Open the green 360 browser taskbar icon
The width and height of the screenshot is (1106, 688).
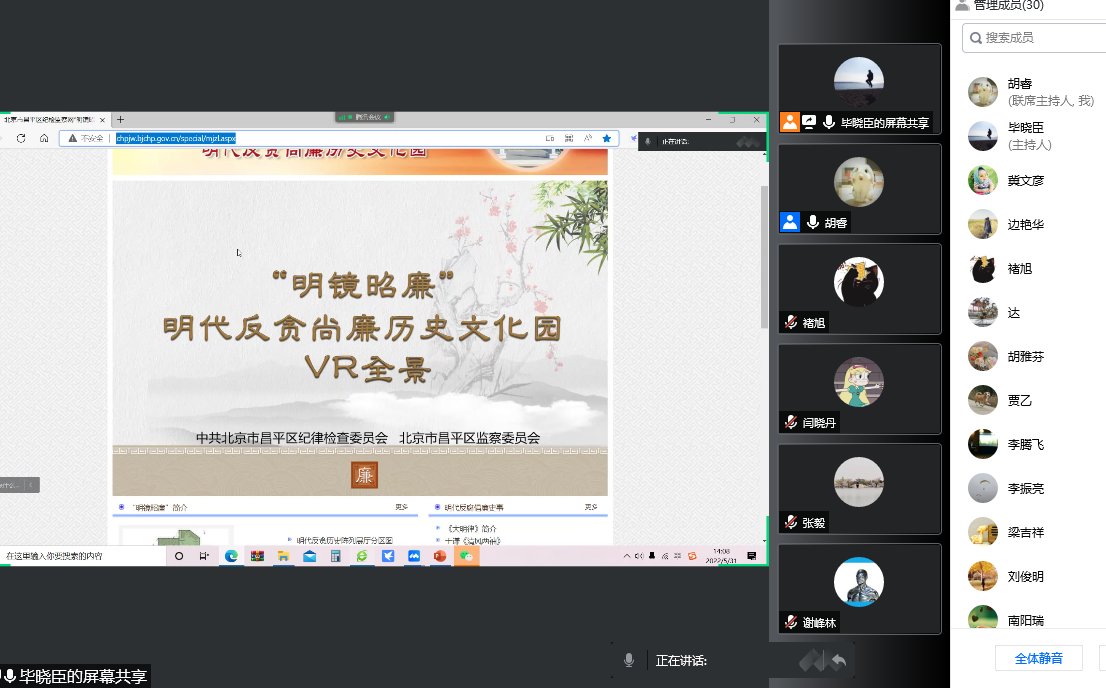coord(362,556)
